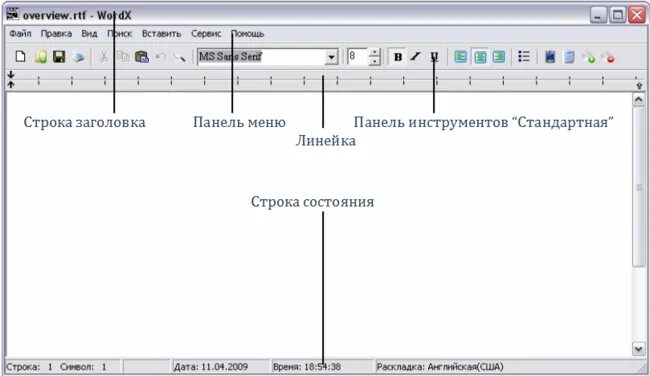Open the Правка menu
The image size is (650, 376).
(56, 34)
